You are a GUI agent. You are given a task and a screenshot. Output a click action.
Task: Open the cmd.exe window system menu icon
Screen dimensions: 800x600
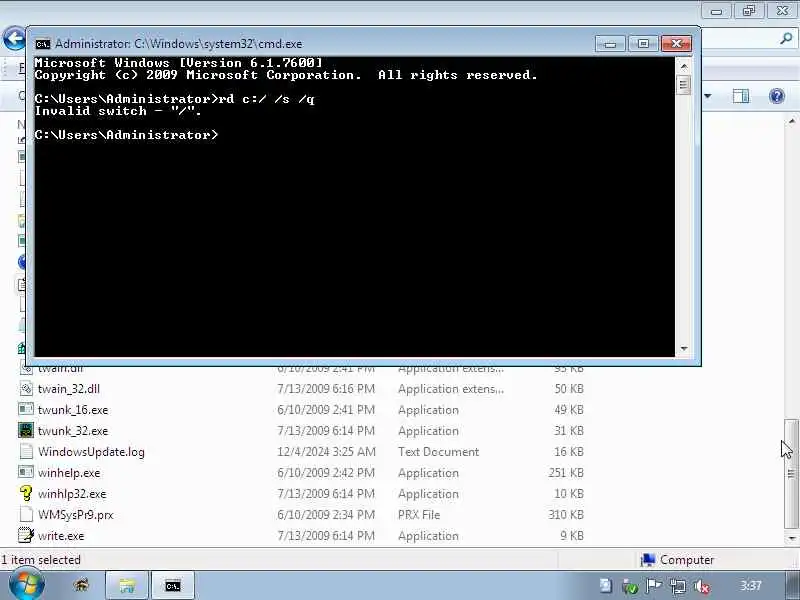point(43,44)
